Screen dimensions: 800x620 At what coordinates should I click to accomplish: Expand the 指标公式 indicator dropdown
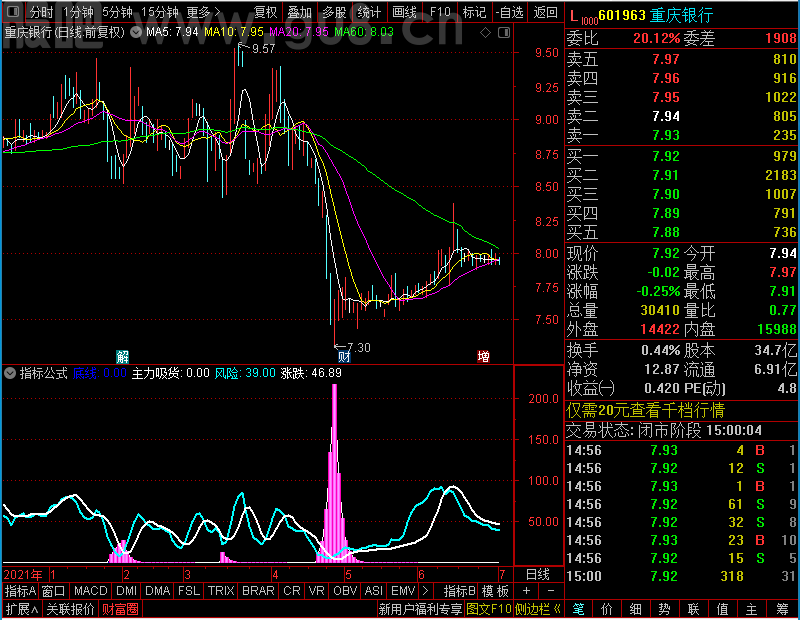[10, 373]
